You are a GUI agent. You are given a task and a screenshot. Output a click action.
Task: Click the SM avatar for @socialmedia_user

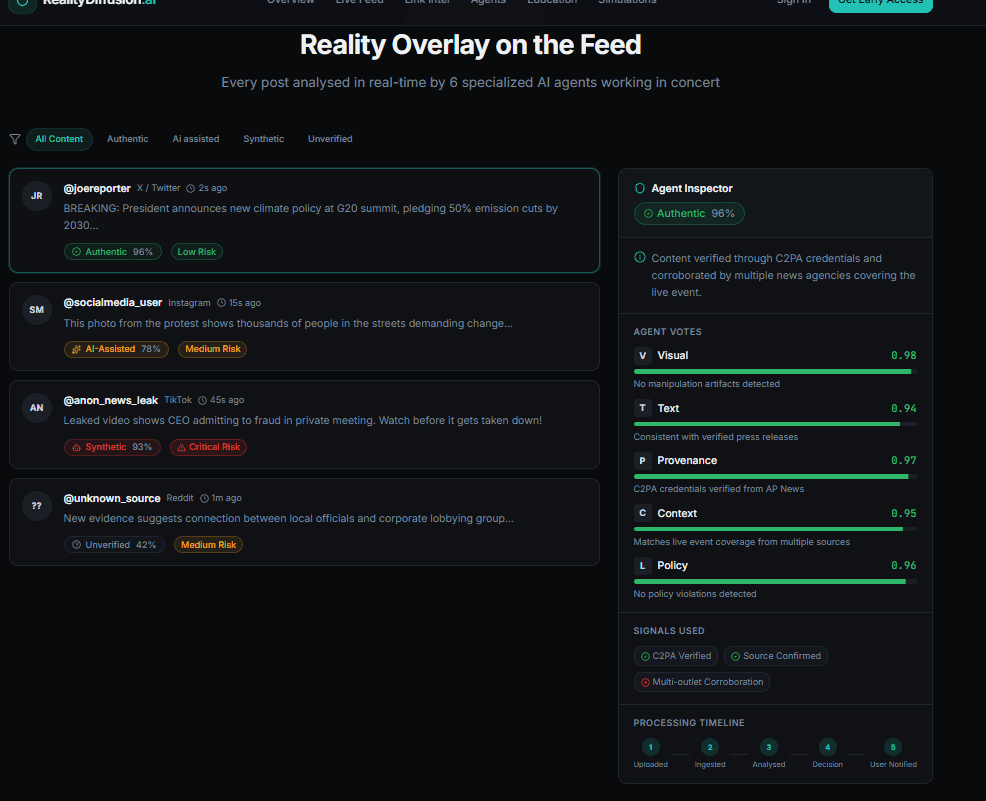point(37,310)
